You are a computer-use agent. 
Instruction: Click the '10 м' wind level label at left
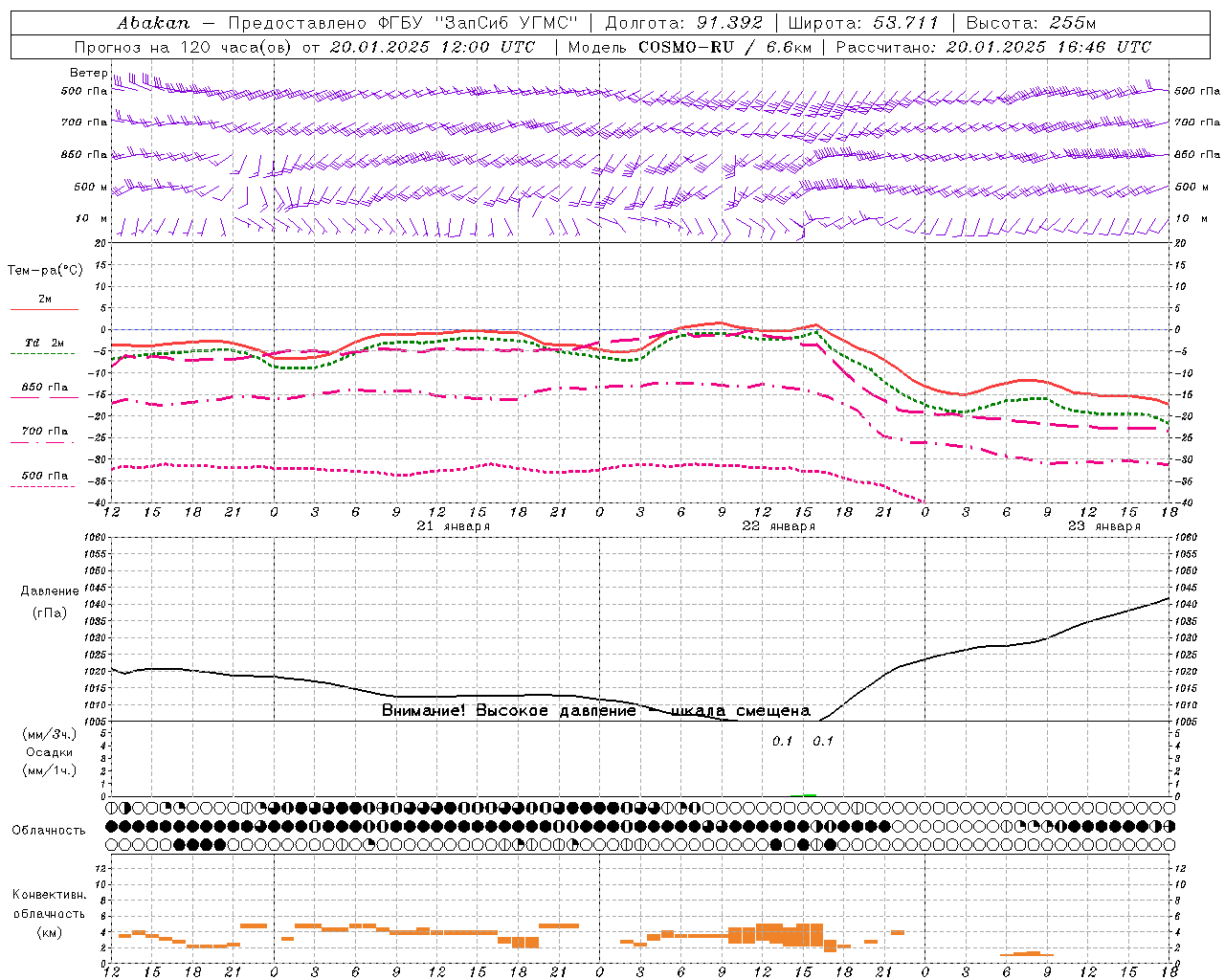pyautogui.click(x=91, y=219)
